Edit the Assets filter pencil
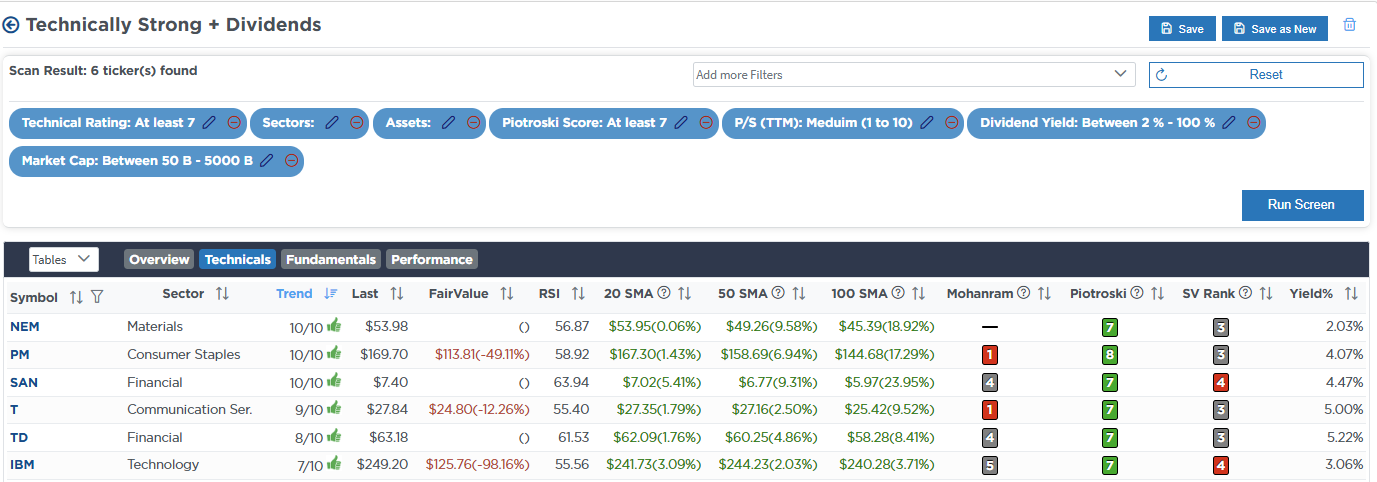Screen dimensions: 1377x482 447,123
